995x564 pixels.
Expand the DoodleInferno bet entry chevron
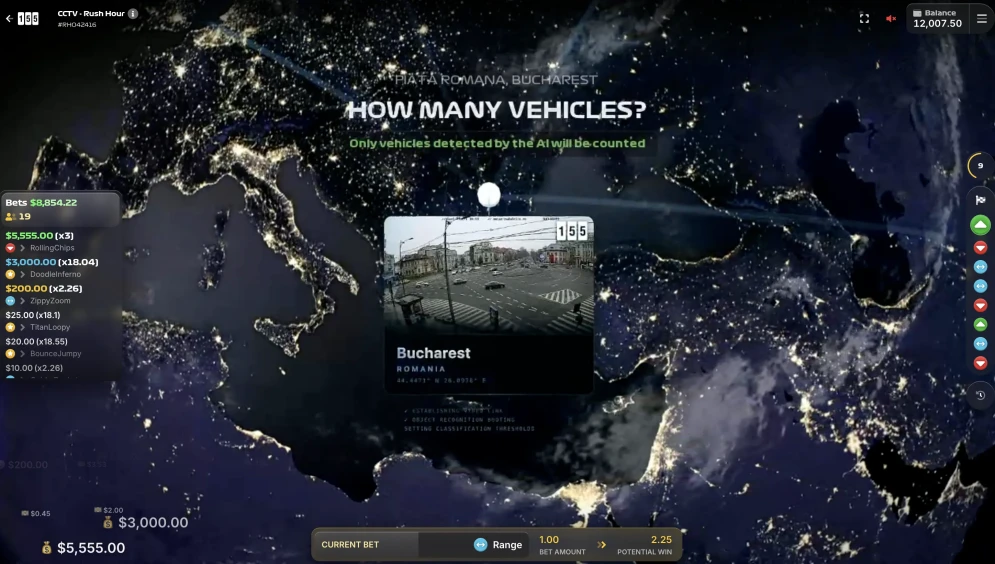pyautogui.click(x=23, y=275)
